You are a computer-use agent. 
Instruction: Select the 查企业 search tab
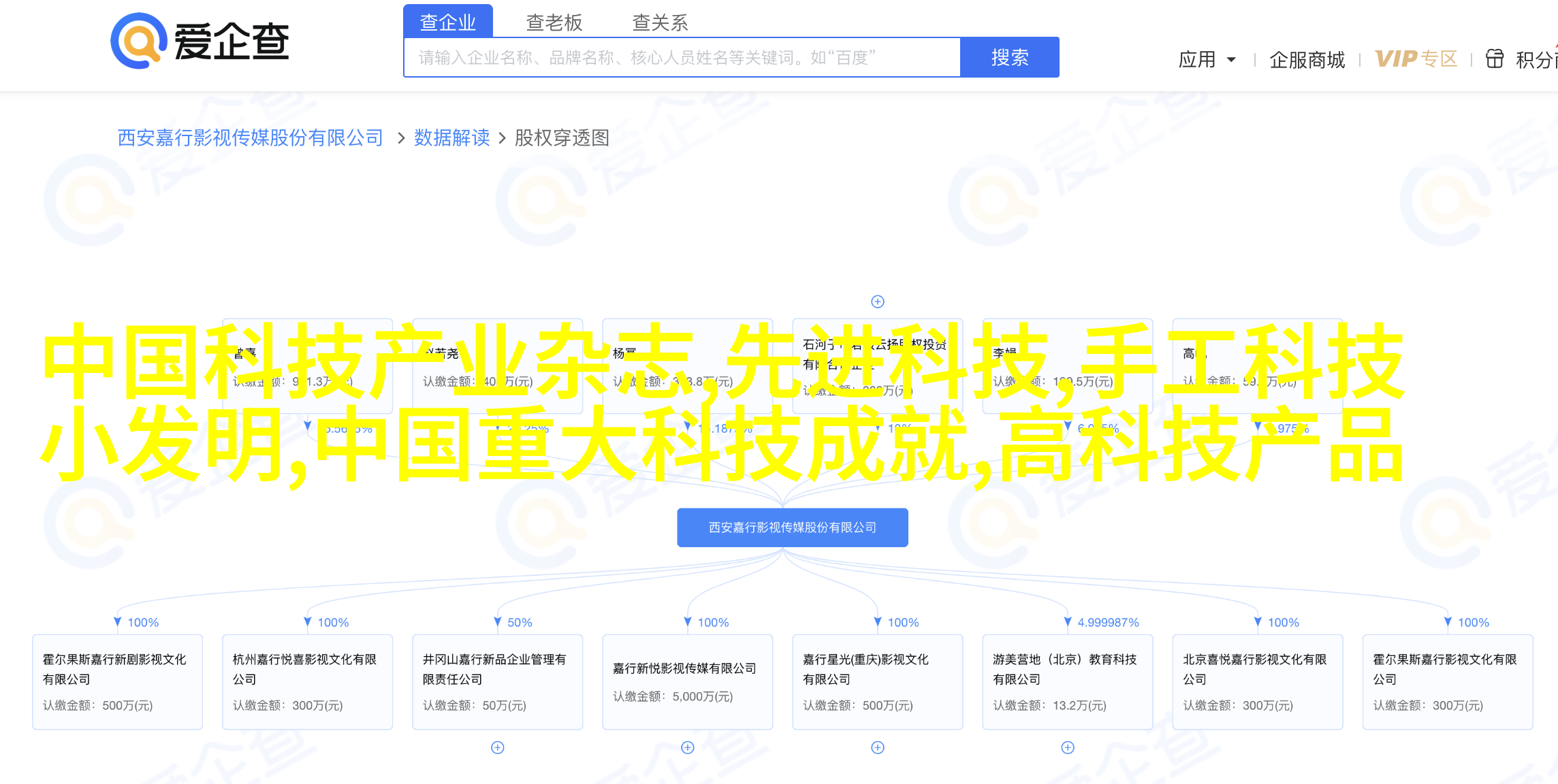point(448,22)
